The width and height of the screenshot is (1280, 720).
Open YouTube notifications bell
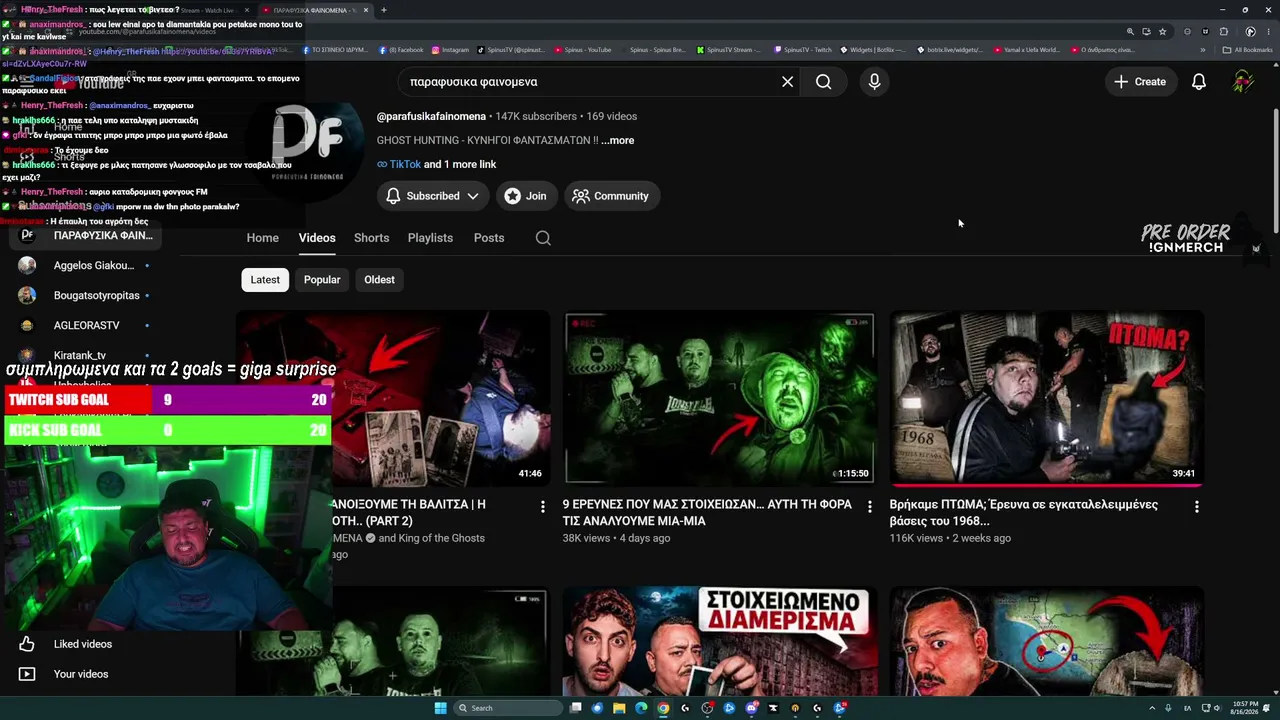pyautogui.click(x=1198, y=82)
